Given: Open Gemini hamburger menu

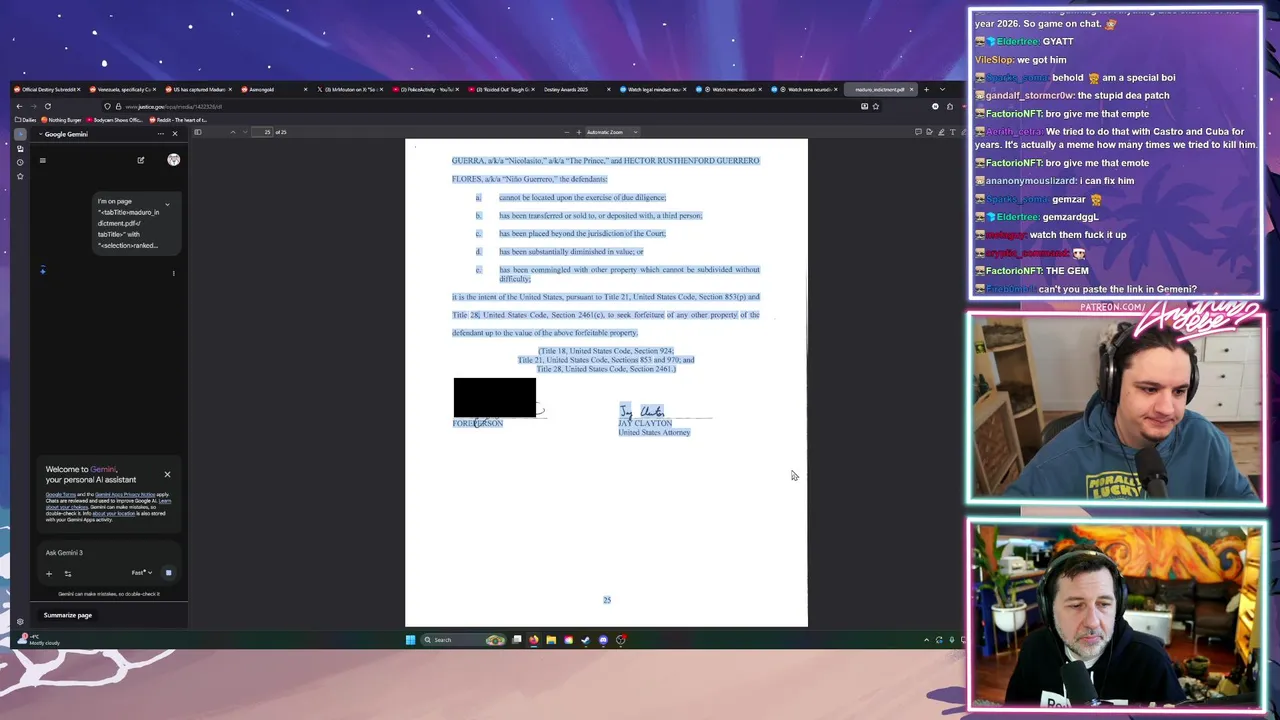Looking at the screenshot, I should click(42, 160).
